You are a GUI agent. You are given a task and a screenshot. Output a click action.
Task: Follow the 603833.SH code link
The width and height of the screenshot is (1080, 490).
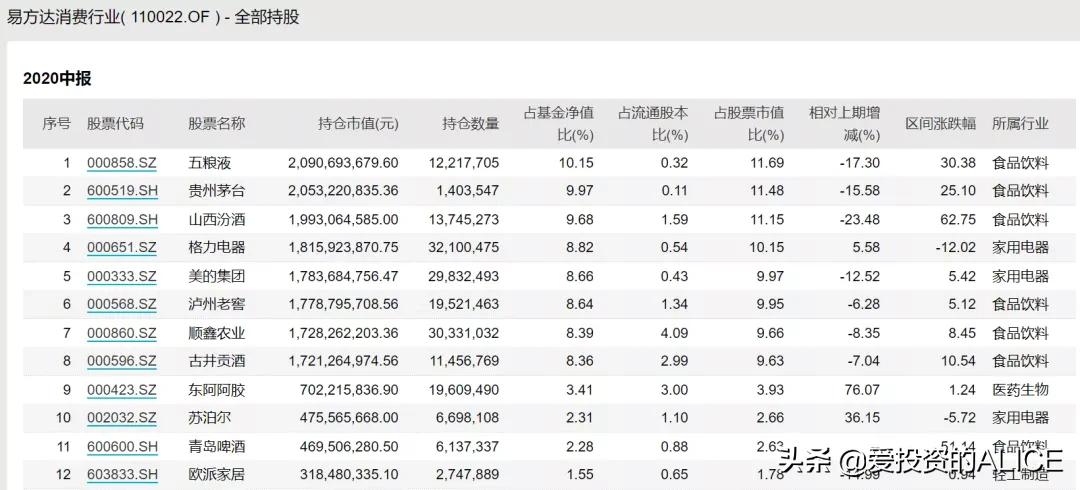[x=122, y=475]
